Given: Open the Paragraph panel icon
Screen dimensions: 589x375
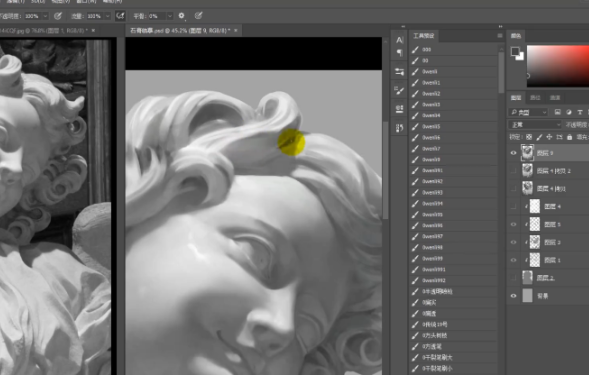Looking at the screenshot, I should (x=400, y=52).
